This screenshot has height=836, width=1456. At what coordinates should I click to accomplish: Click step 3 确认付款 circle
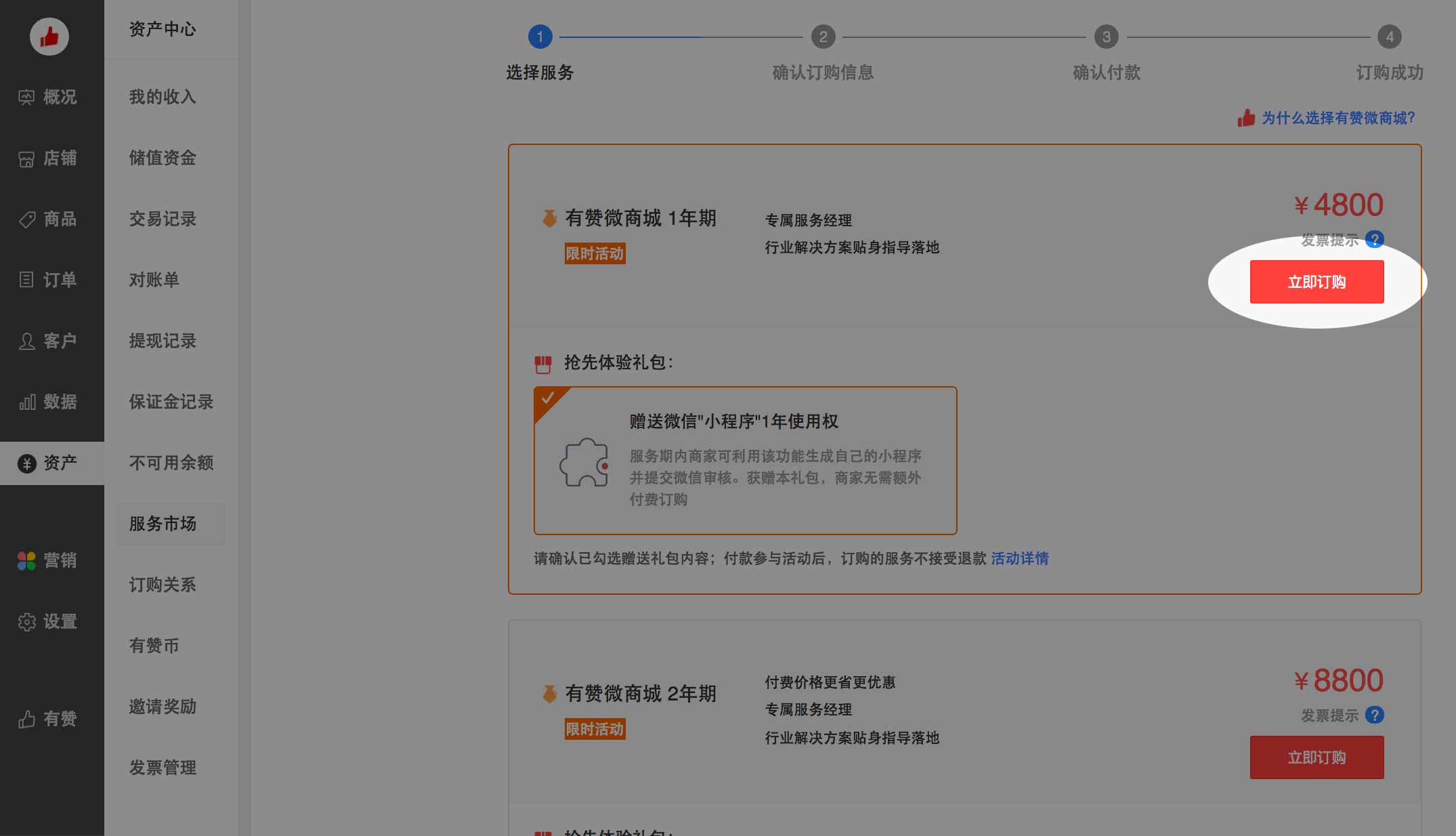click(x=1107, y=37)
